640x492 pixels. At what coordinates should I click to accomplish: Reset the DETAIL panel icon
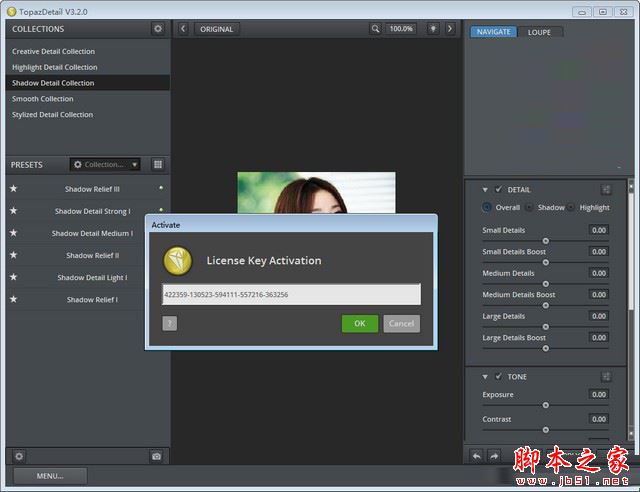pos(606,189)
